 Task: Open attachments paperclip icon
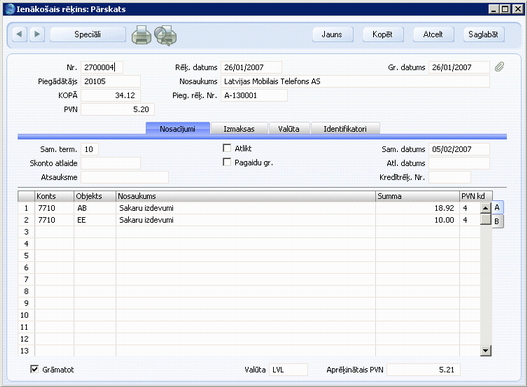coord(499,67)
